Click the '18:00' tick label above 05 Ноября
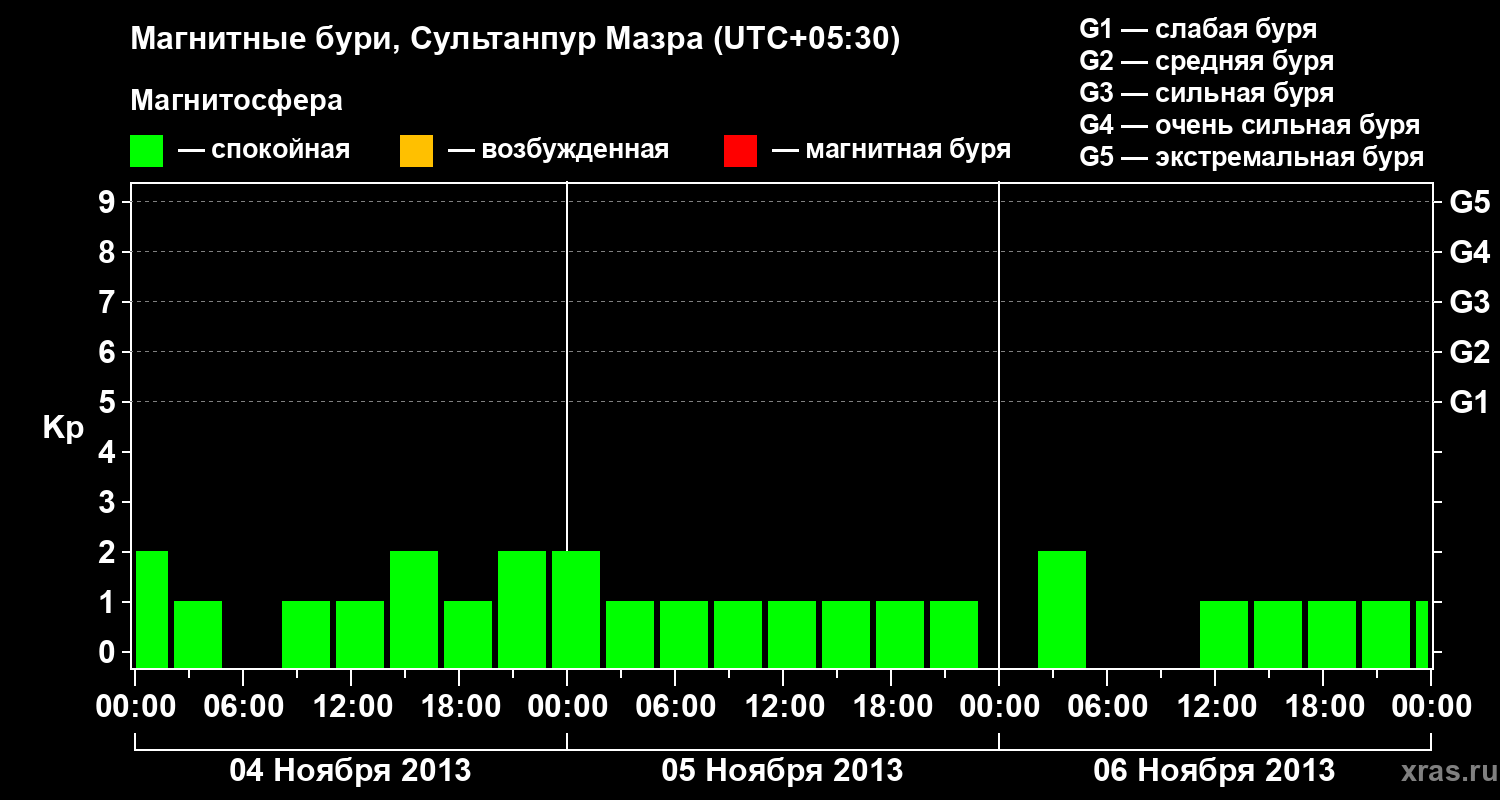Screen dimensions: 1500x800 coord(891,707)
